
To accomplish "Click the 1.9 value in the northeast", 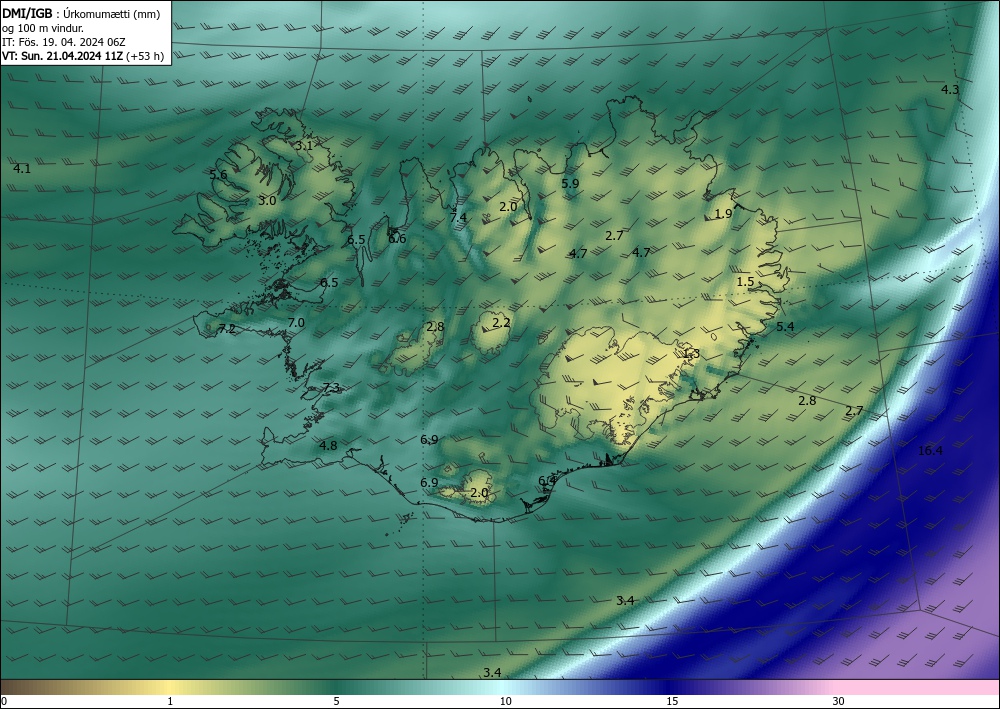I will pos(723,214).
